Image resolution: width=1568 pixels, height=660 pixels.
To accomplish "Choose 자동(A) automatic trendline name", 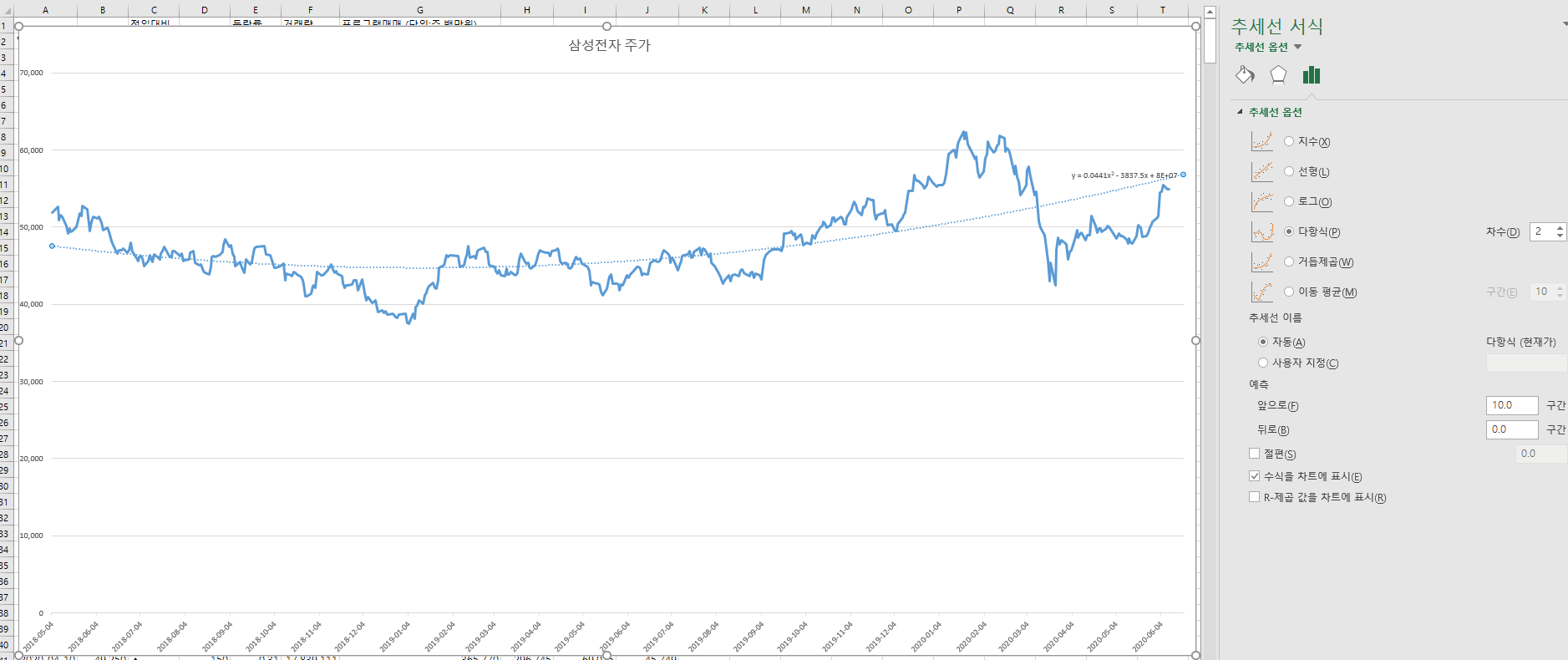I will [x=1263, y=342].
